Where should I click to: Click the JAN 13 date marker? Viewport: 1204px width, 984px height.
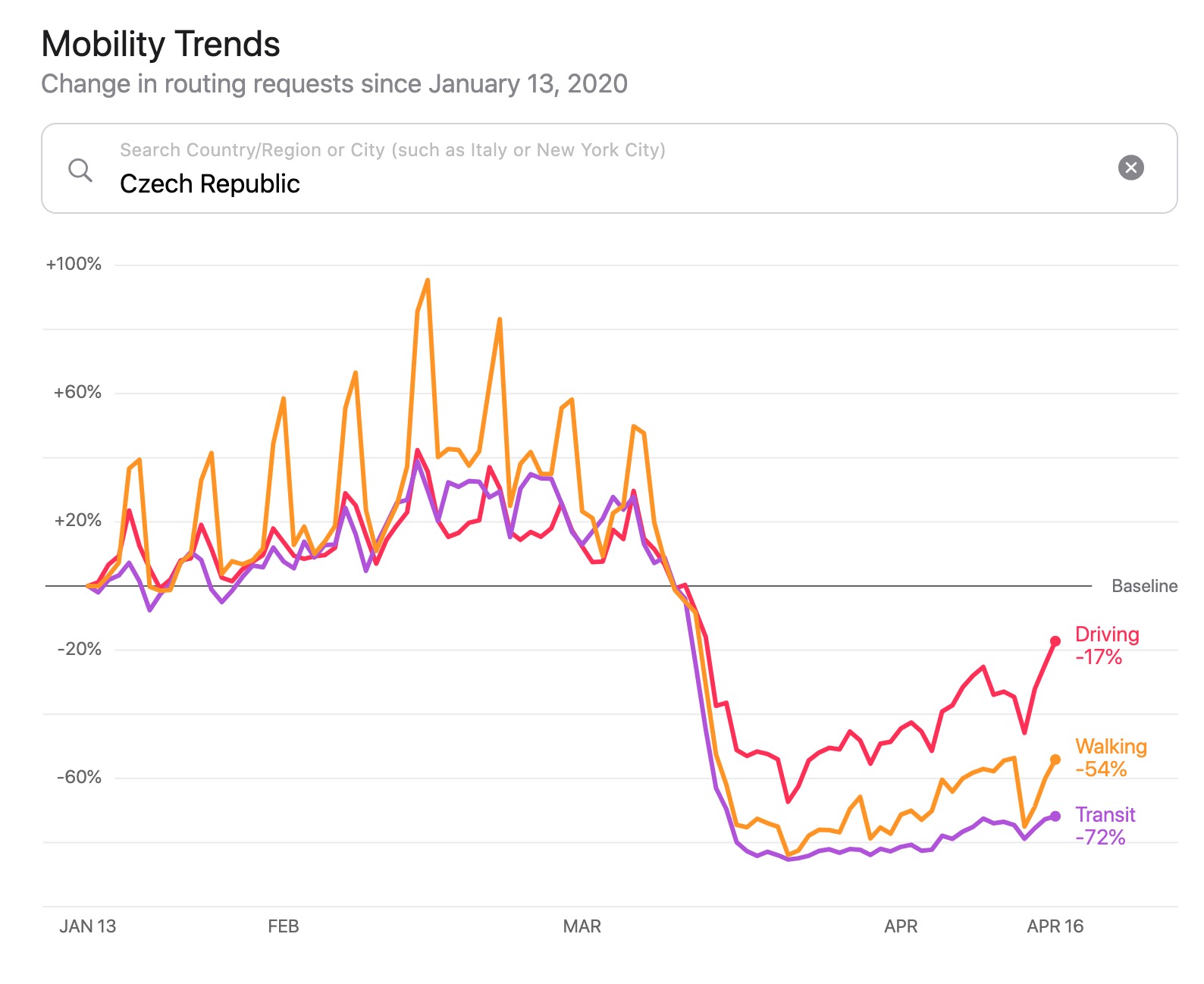(88, 926)
